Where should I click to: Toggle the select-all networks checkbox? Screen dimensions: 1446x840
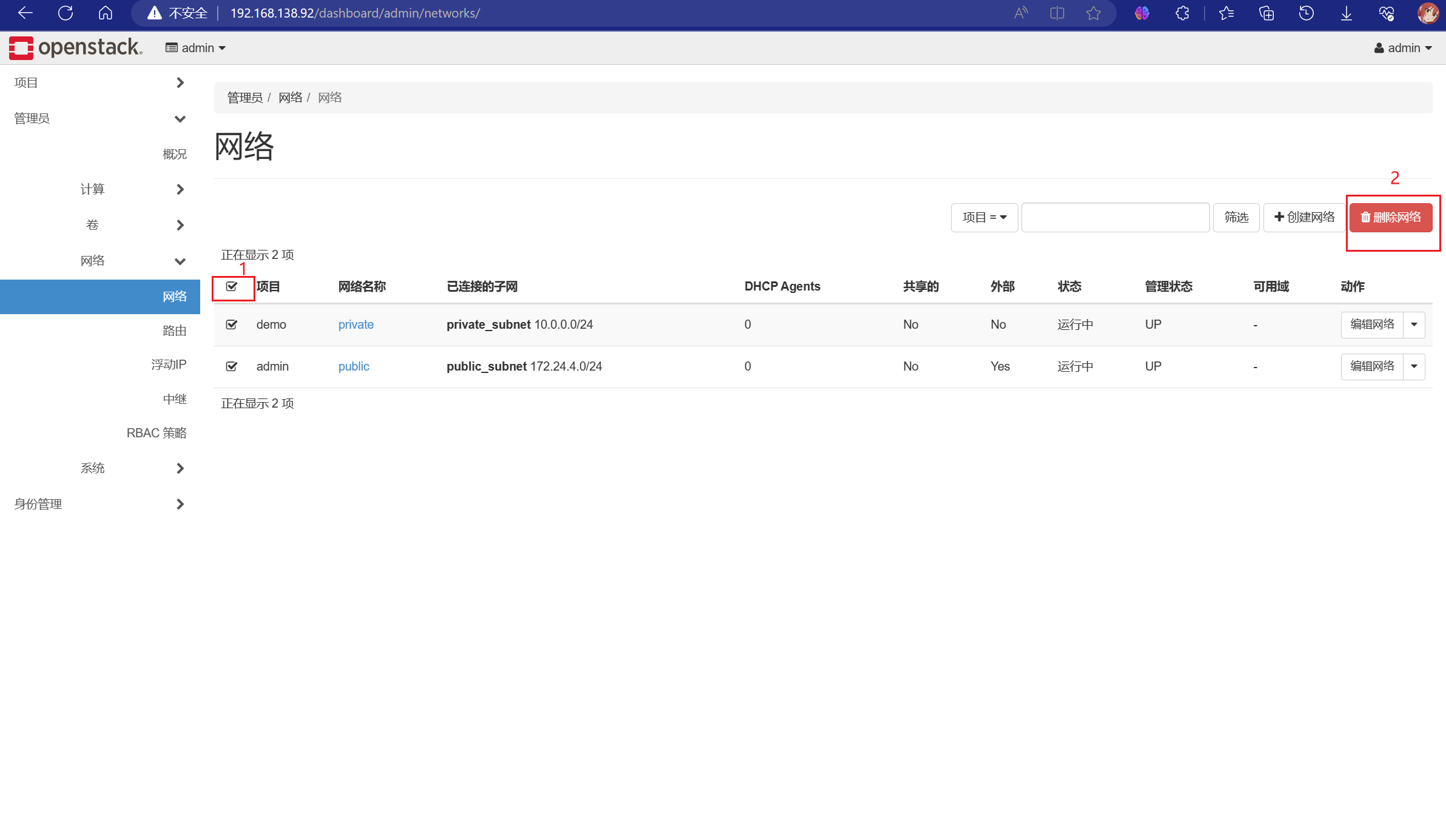[232, 286]
